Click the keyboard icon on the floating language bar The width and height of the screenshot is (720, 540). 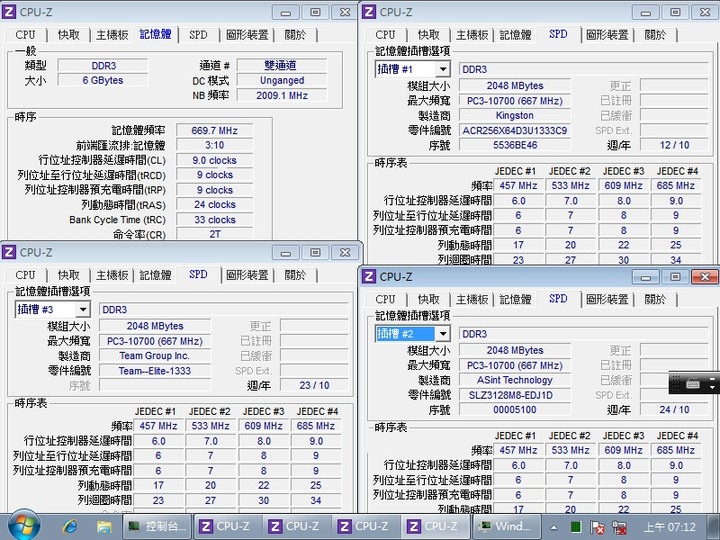693,383
